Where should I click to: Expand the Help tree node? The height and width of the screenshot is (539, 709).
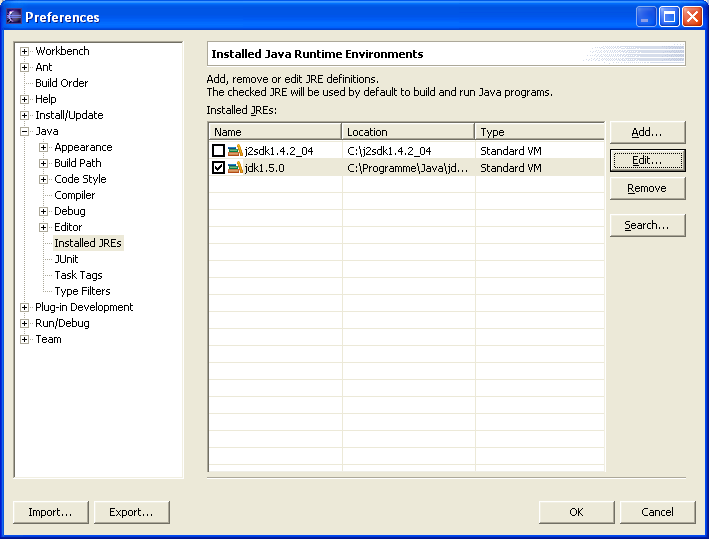coord(24,99)
